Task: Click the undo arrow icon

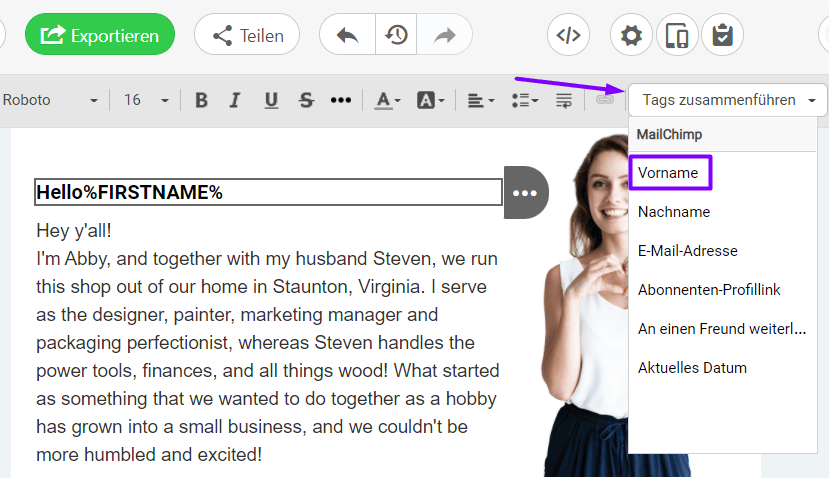Action: (x=348, y=35)
